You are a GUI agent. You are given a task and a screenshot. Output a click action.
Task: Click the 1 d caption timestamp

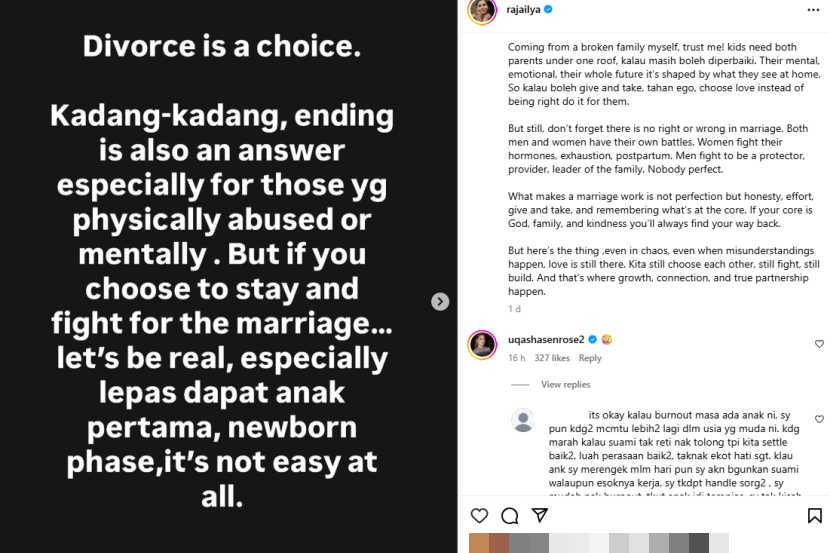coord(513,309)
